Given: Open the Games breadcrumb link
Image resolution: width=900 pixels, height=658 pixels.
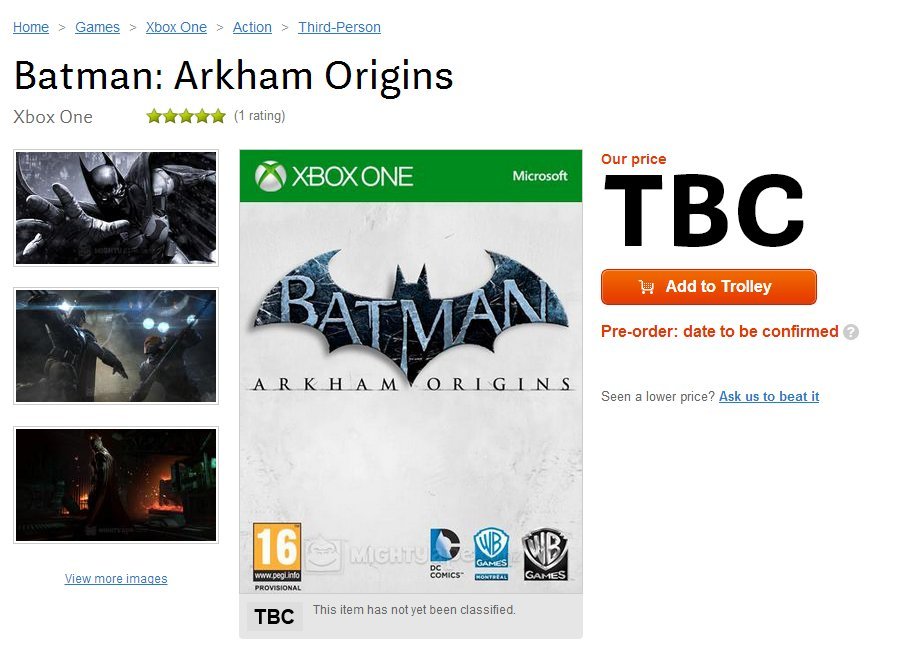Looking at the screenshot, I should point(98,27).
